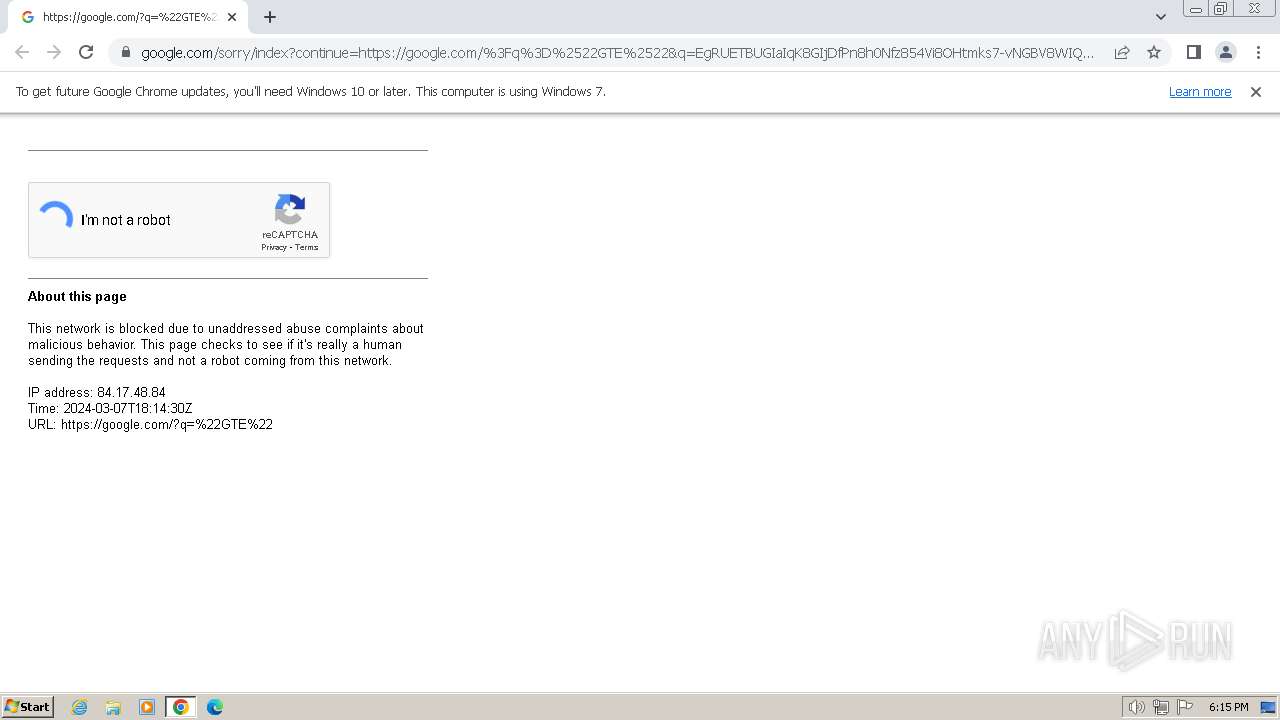The image size is (1280, 720).
Task: Select the google.com browser tab
Action: [128, 17]
